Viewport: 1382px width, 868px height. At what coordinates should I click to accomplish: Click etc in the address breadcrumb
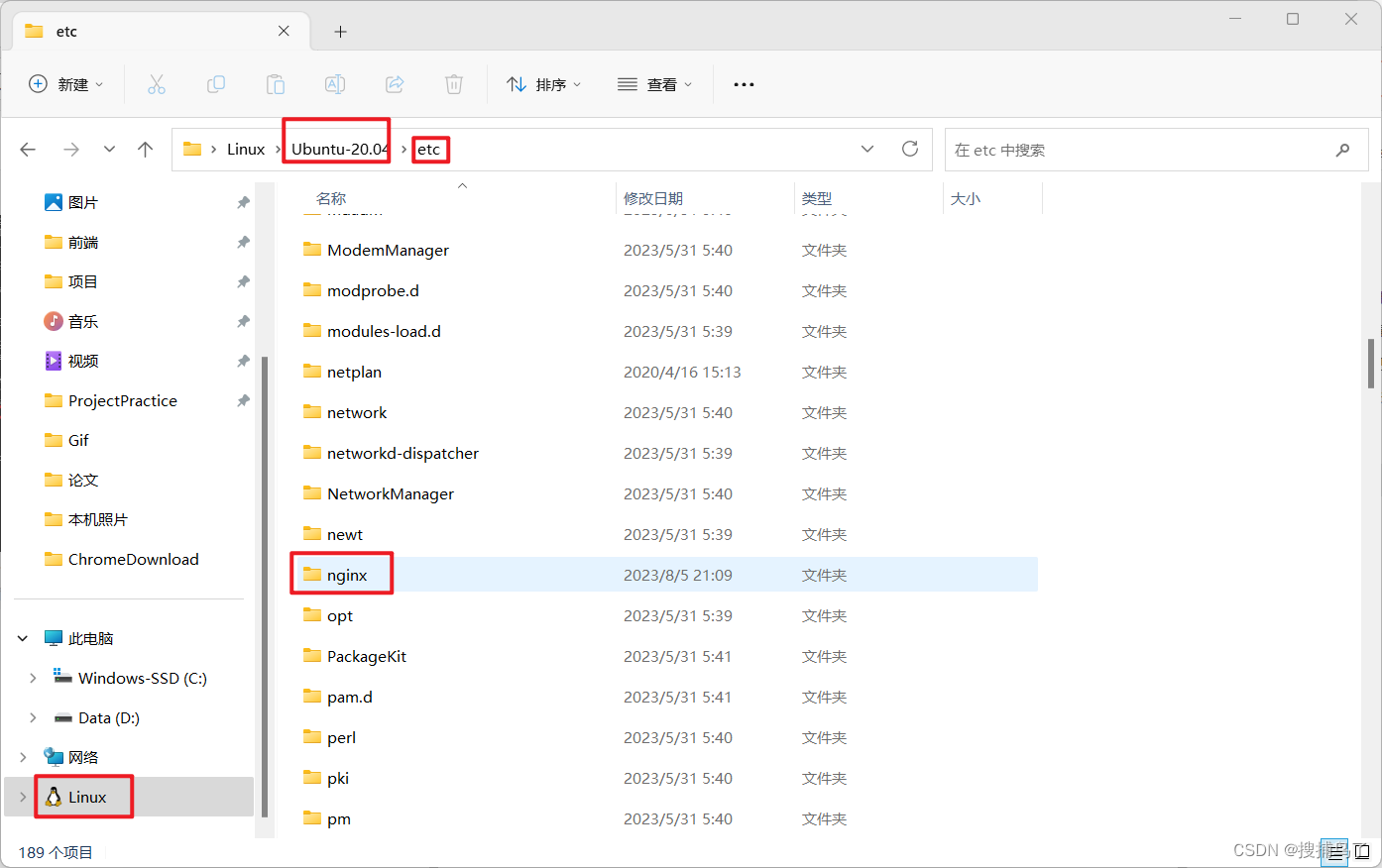point(428,150)
